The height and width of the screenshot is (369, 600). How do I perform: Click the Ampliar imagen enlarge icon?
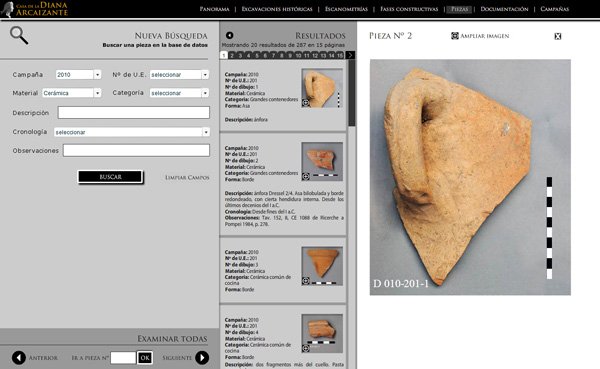tap(455, 36)
